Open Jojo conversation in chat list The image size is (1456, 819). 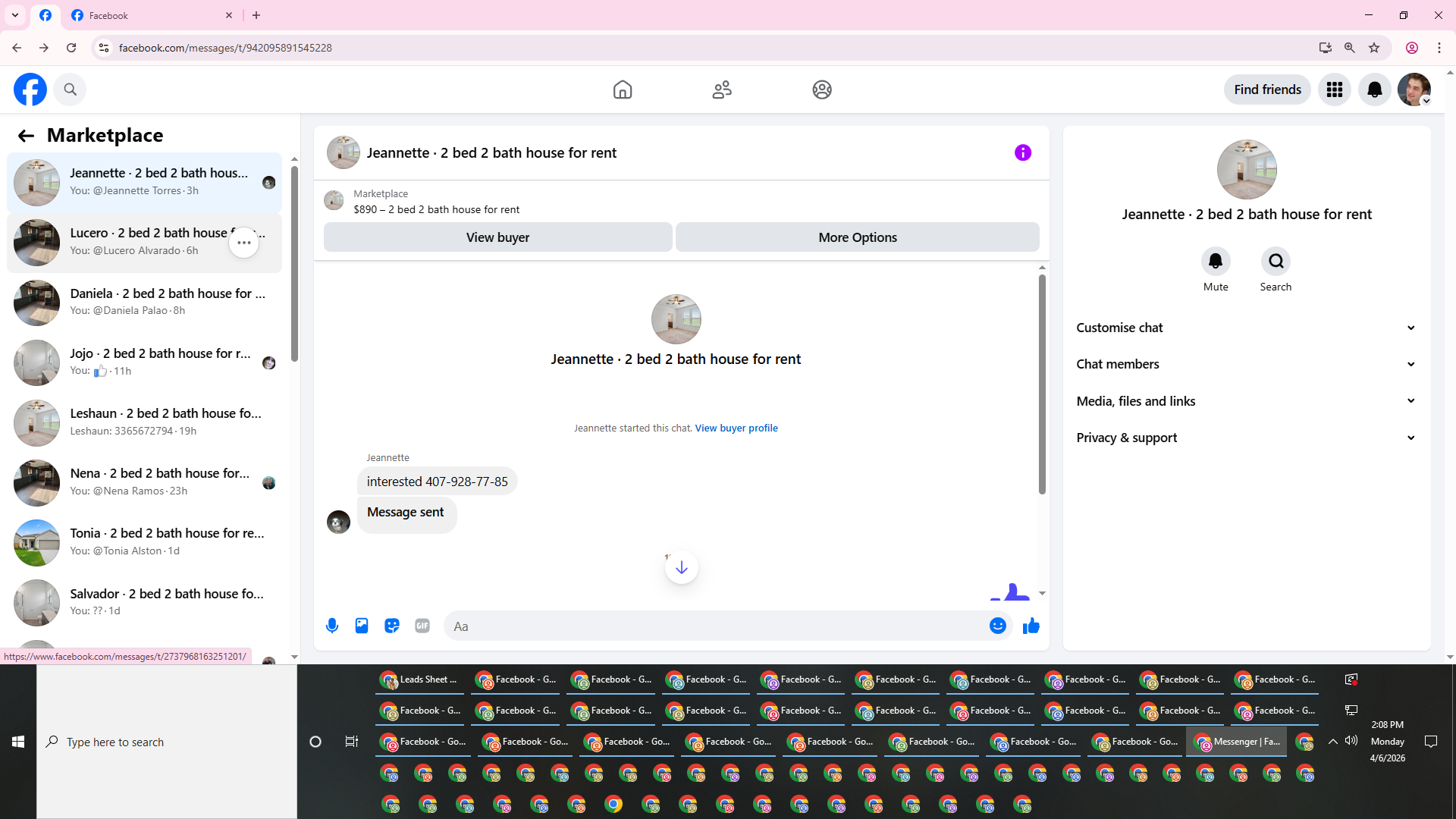[x=144, y=362]
